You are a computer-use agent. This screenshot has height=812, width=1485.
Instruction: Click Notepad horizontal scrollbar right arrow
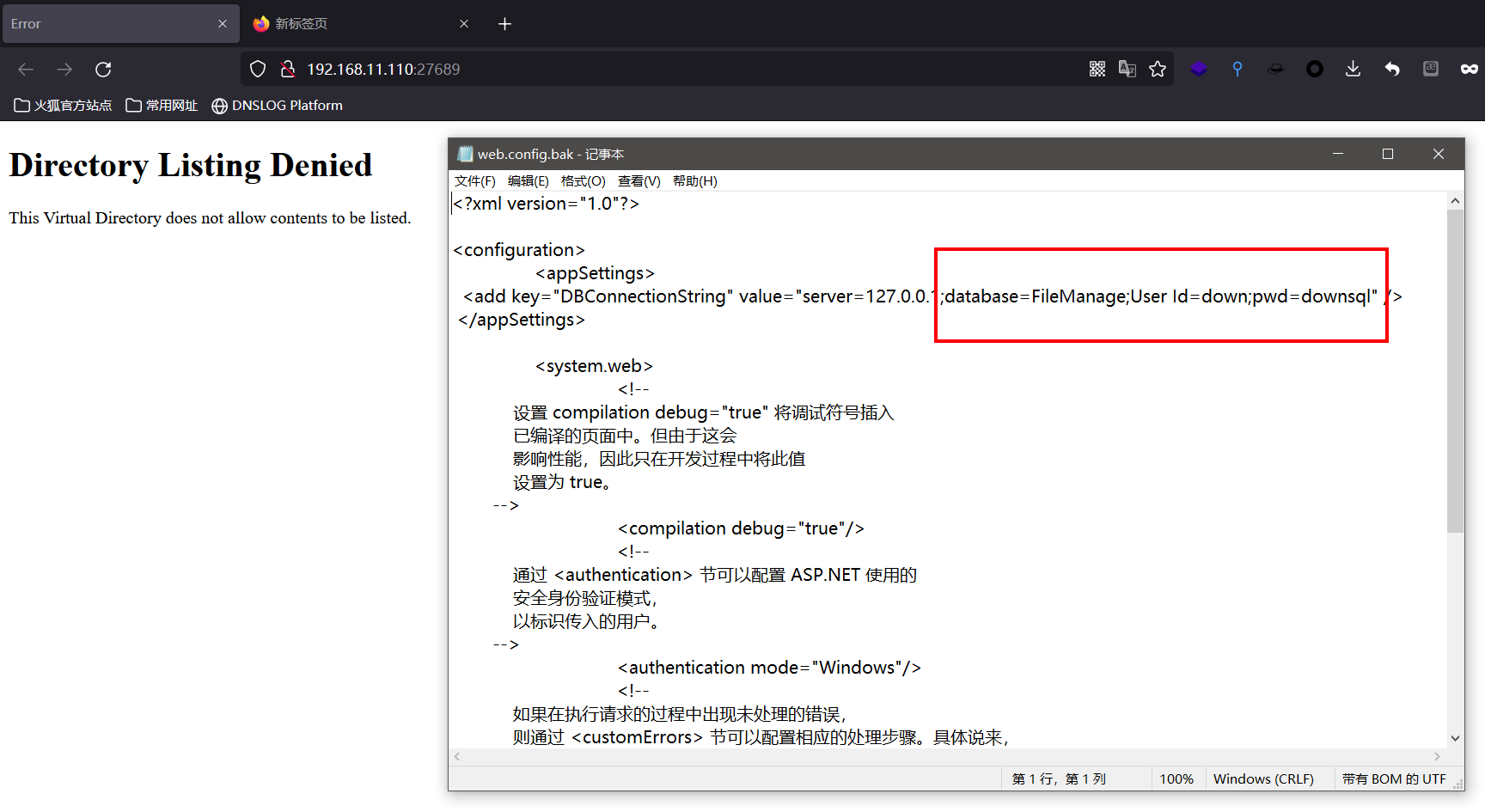coord(1437,756)
